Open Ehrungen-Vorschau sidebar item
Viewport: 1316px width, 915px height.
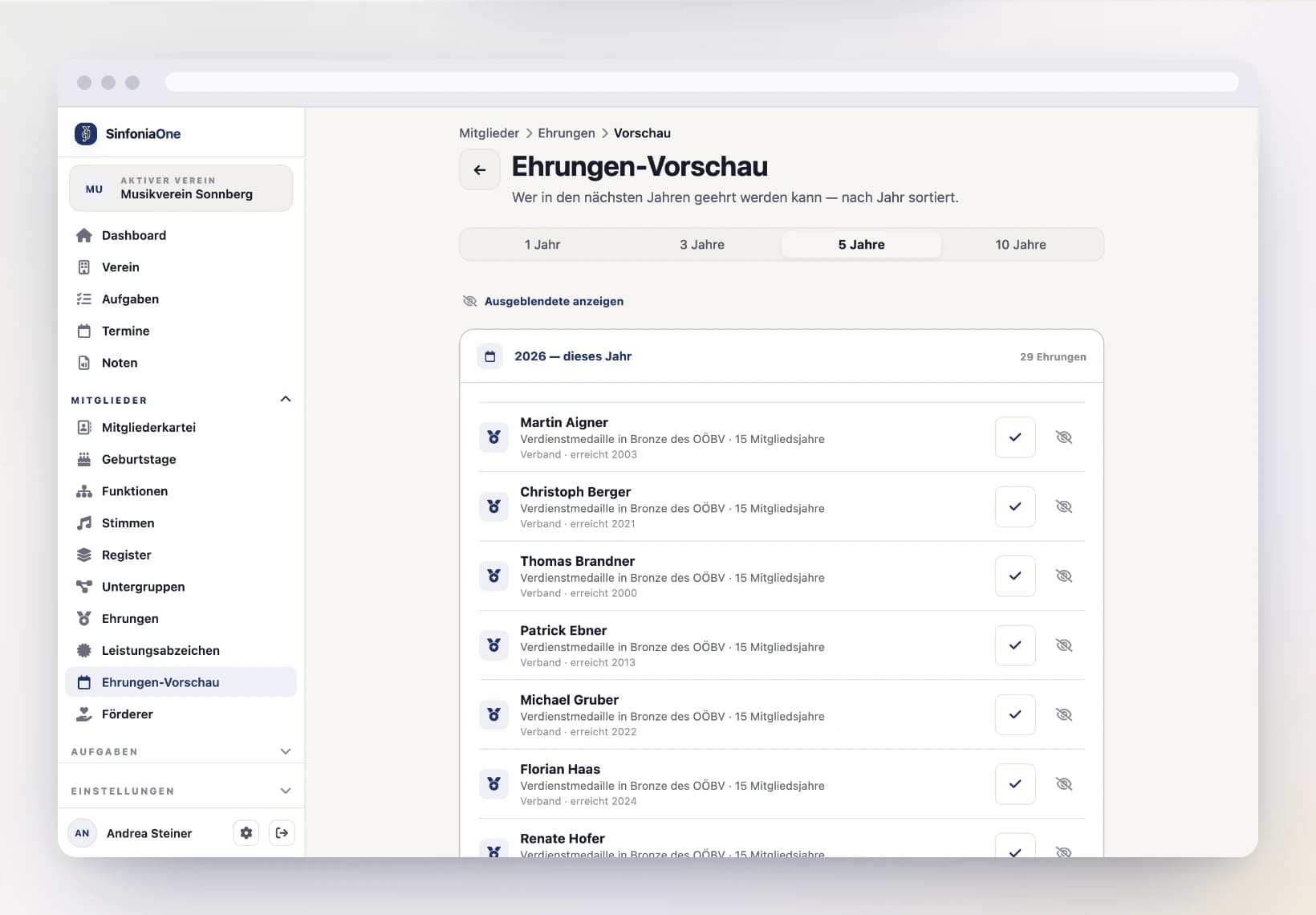pos(181,682)
